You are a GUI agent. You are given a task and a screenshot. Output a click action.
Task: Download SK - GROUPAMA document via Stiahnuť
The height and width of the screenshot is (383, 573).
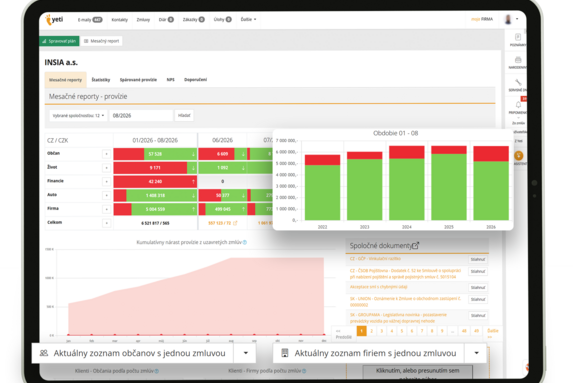click(478, 315)
